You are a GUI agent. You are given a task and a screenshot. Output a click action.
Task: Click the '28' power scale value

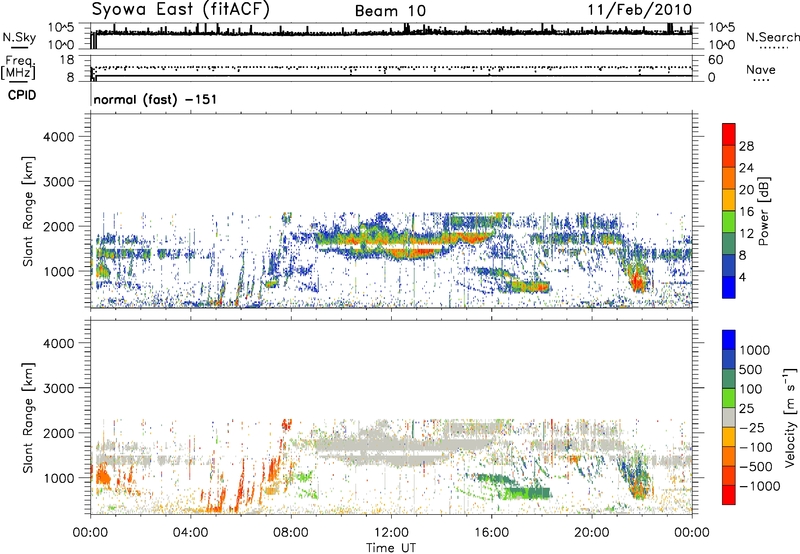click(x=746, y=146)
